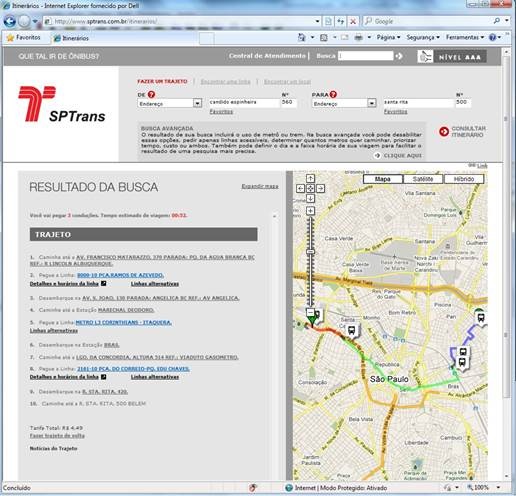The image size is (516, 496).
Task: Click the printer icon in command bar
Action: (x=358, y=37)
